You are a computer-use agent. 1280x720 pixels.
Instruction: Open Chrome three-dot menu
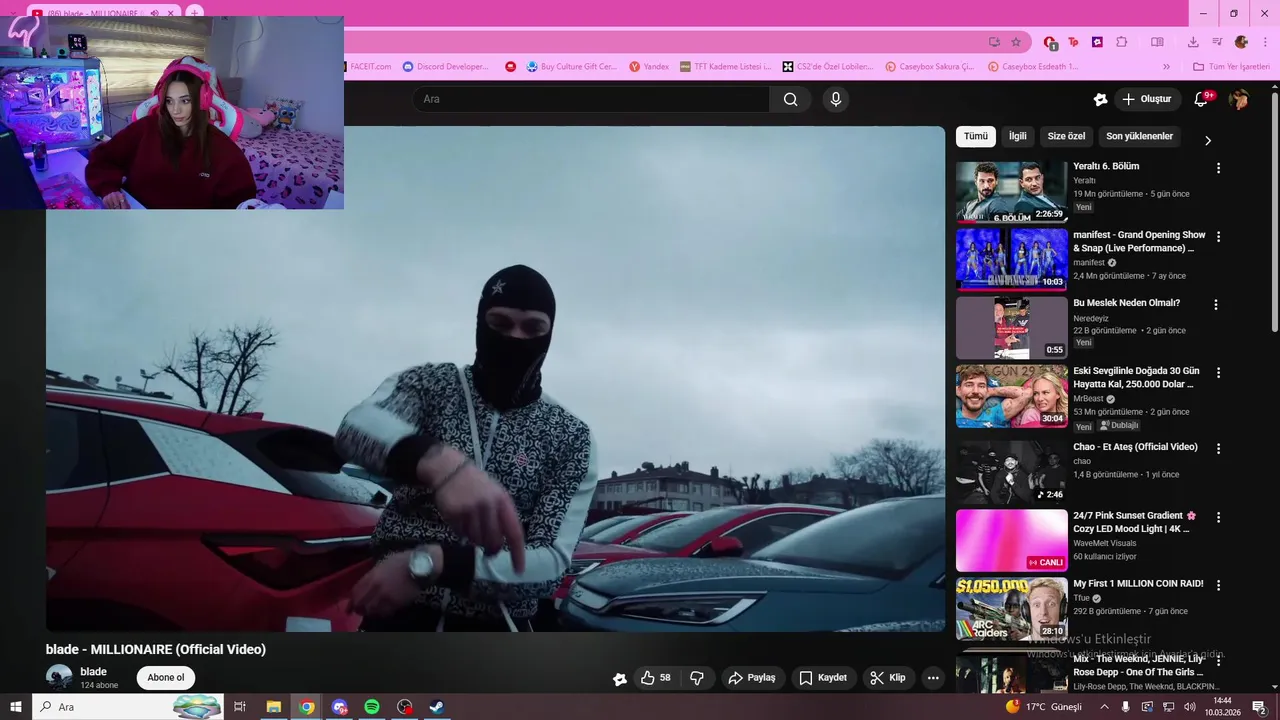pyautogui.click(x=1263, y=42)
